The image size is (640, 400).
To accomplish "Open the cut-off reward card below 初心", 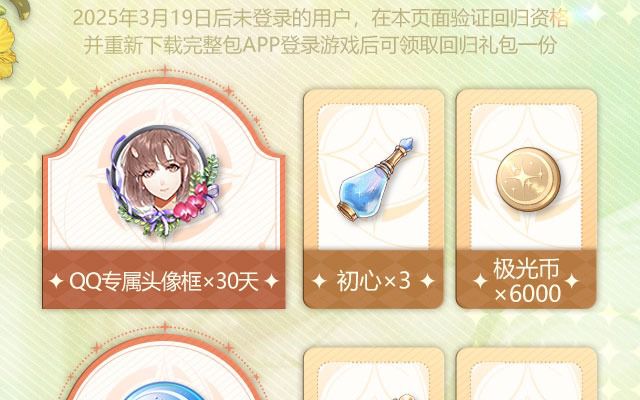I will pos(374,374).
